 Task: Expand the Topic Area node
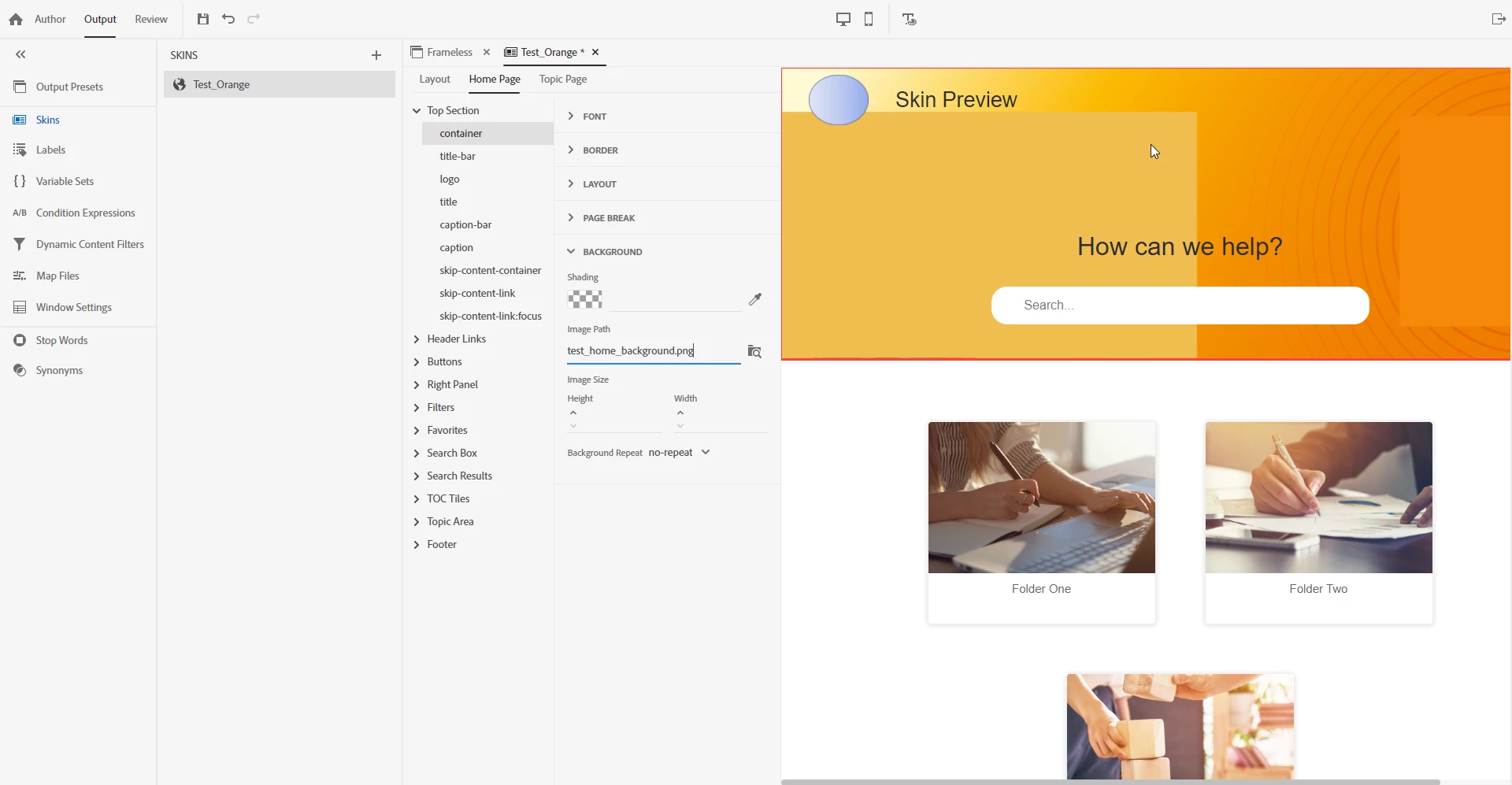[x=417, y=522]
